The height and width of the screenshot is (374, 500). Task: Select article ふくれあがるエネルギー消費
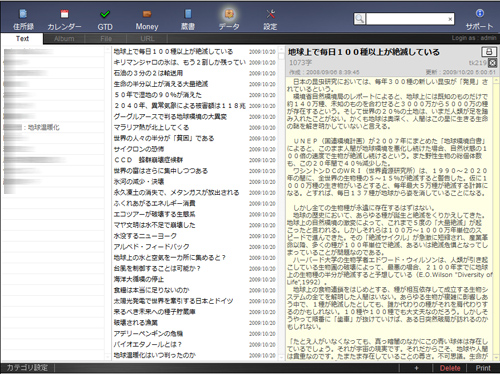[195, 203]
